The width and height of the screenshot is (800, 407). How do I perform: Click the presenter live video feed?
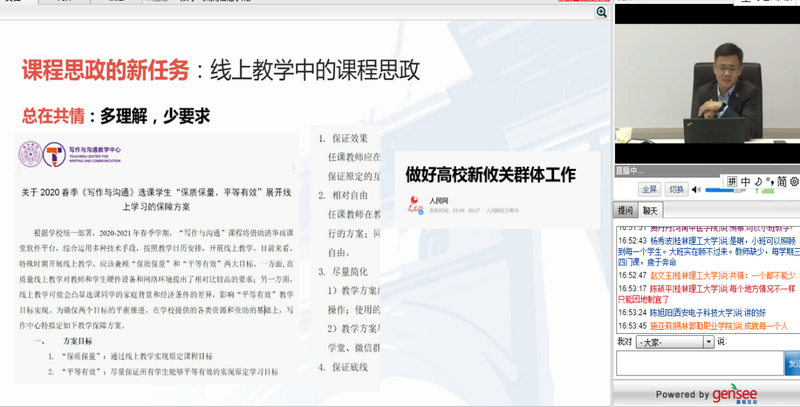(707, 84)
